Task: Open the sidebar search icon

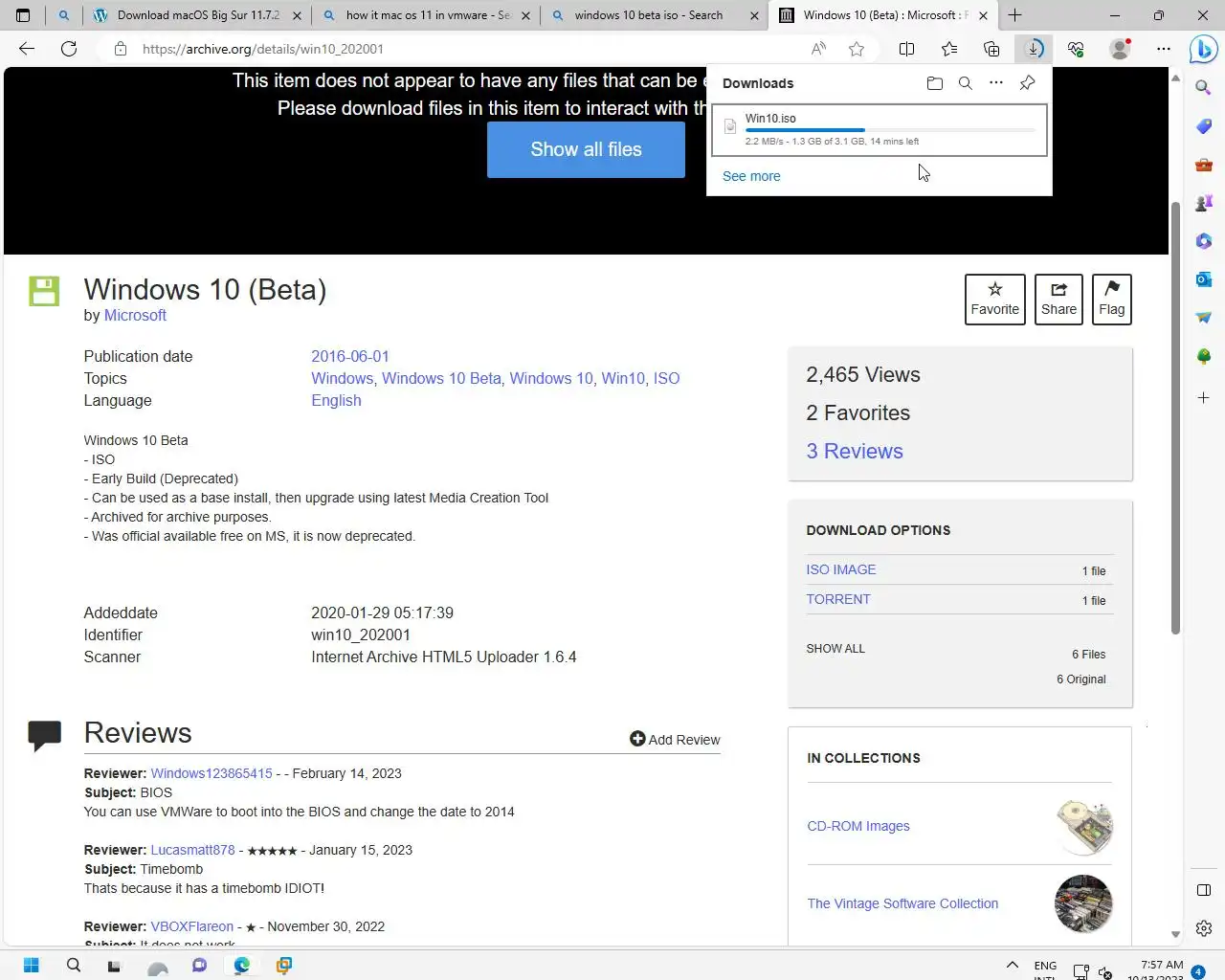Action: pos(1204,87)
